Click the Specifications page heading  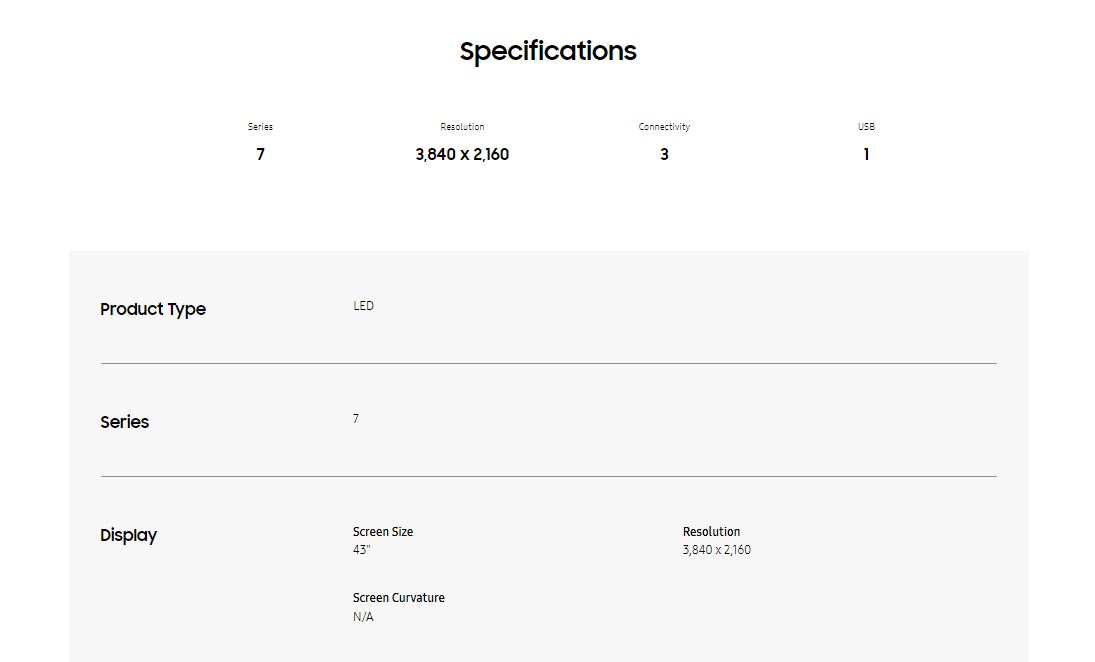548,51
